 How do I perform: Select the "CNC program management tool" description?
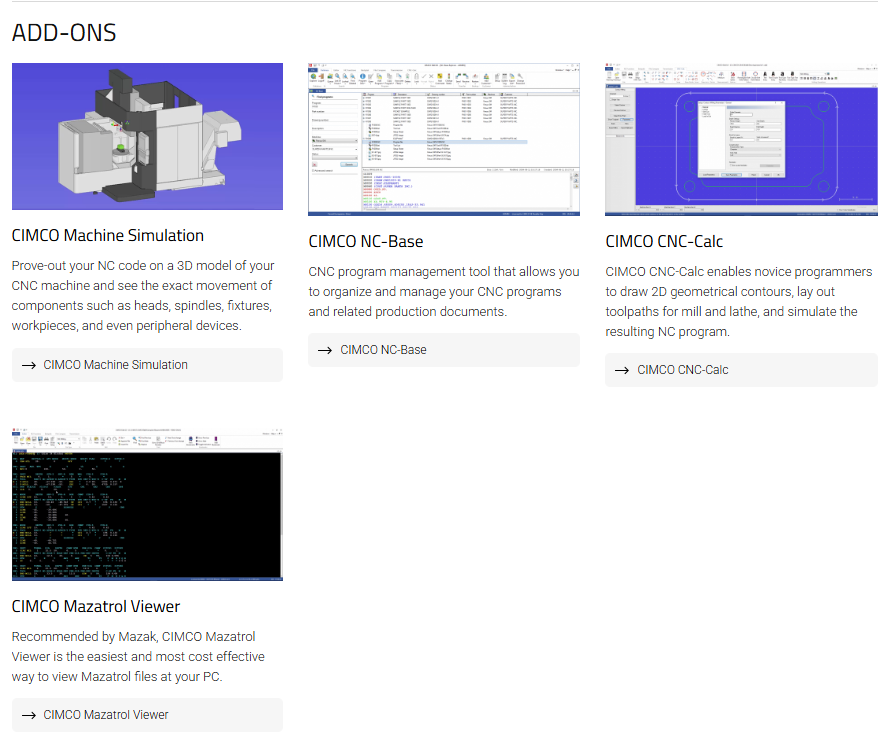tap(444, 292)
